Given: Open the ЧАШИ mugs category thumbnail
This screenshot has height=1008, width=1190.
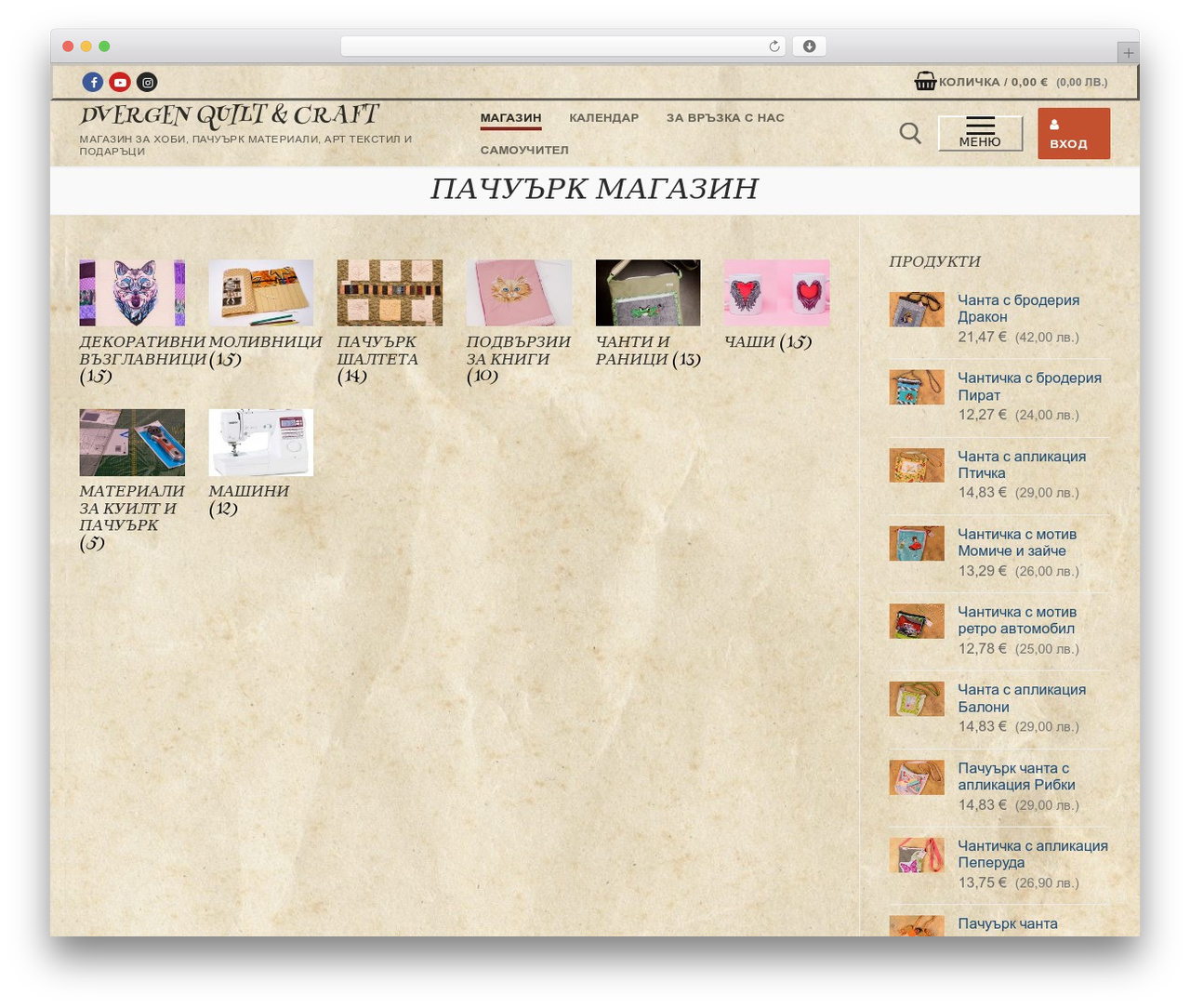Looking at the screenshot, I should click(x=776, y=293).
